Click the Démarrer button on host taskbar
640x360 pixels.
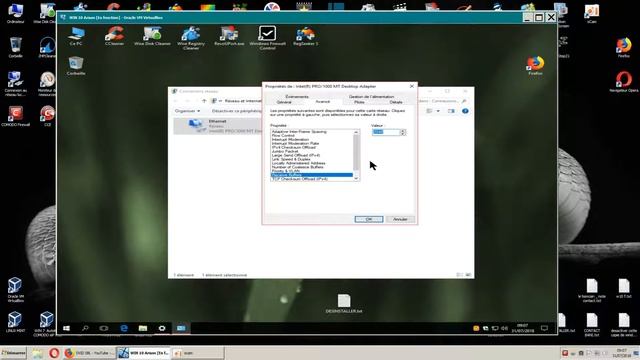(x=13, y=353)
